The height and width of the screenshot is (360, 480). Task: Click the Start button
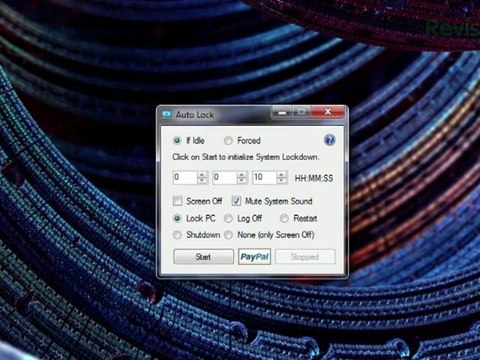(x=203, y=257)
